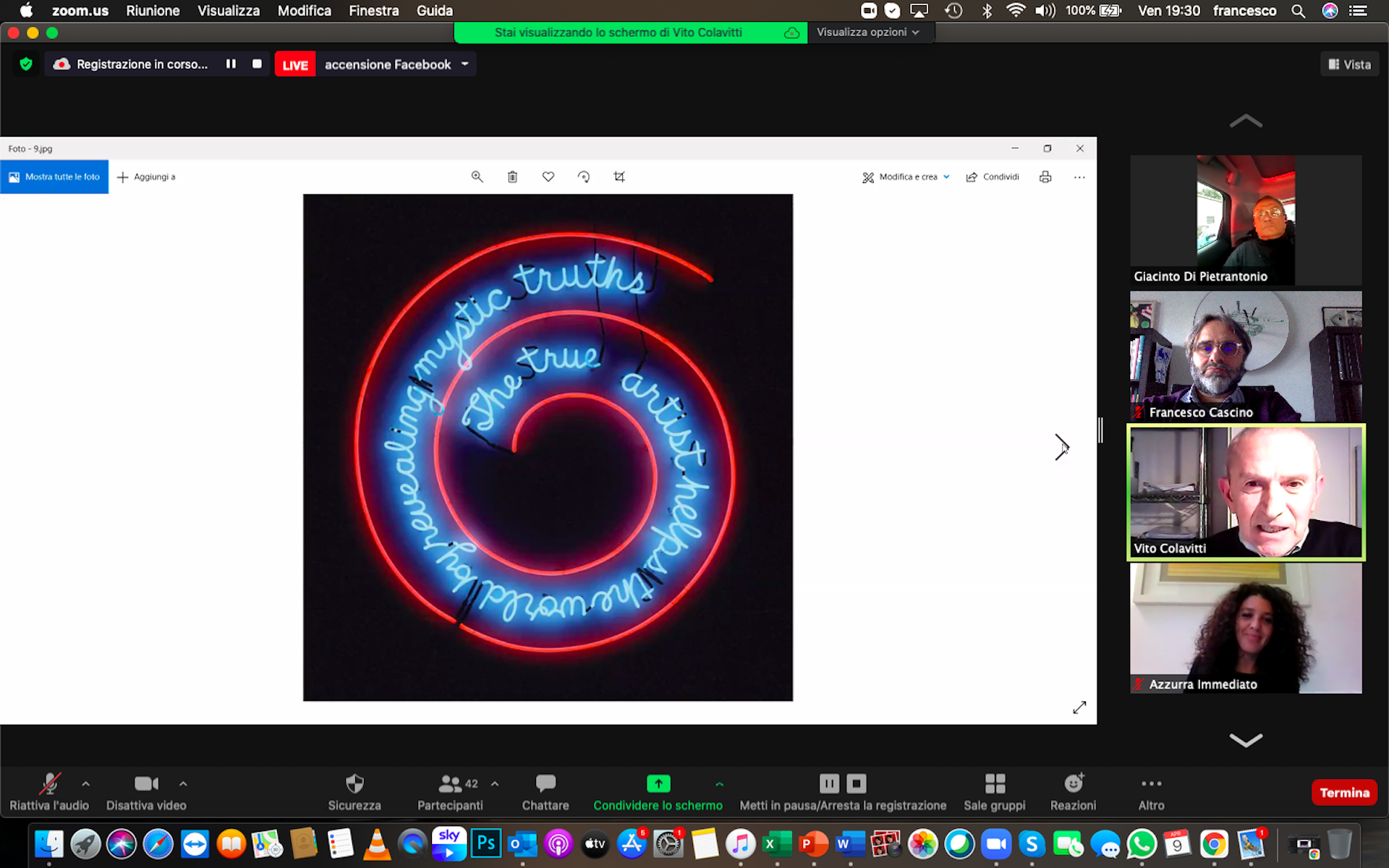Click Spotlight search icon in menu bar
Viewport: 1389px width, 868px height.
[1299, 11]
